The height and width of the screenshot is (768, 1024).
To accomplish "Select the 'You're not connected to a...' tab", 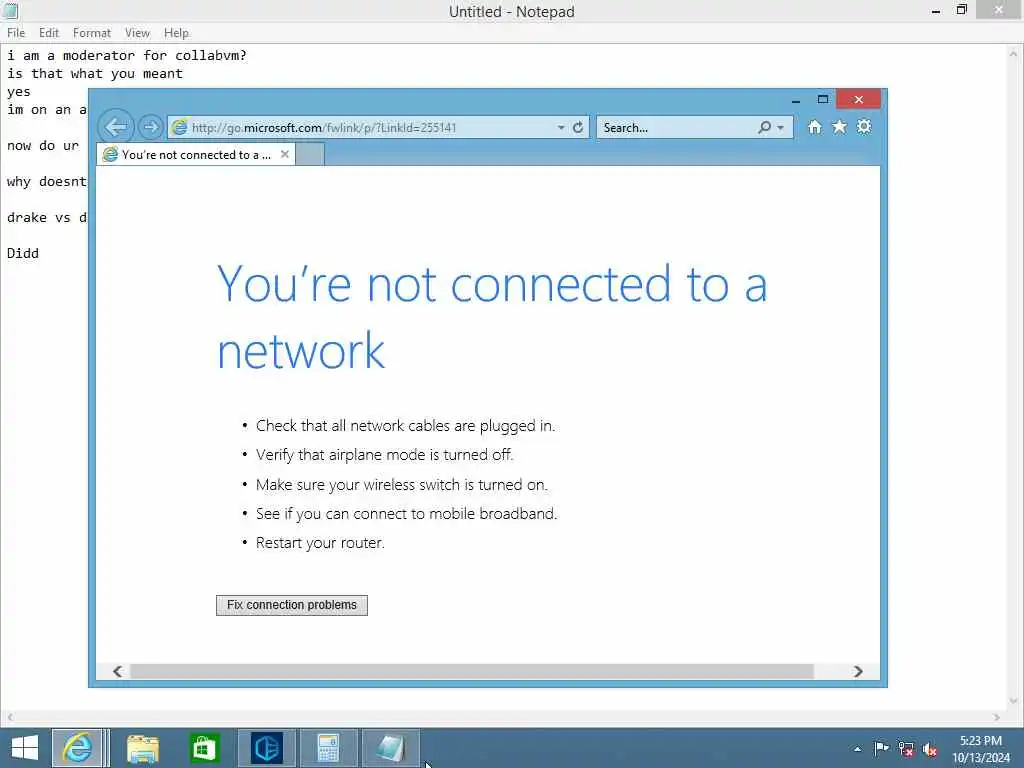I will (196, 155).
